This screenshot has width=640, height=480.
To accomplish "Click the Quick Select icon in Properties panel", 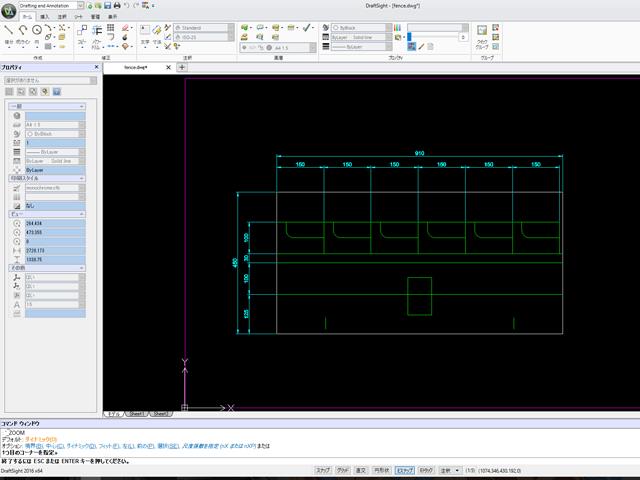I will [x=45, y=91].
